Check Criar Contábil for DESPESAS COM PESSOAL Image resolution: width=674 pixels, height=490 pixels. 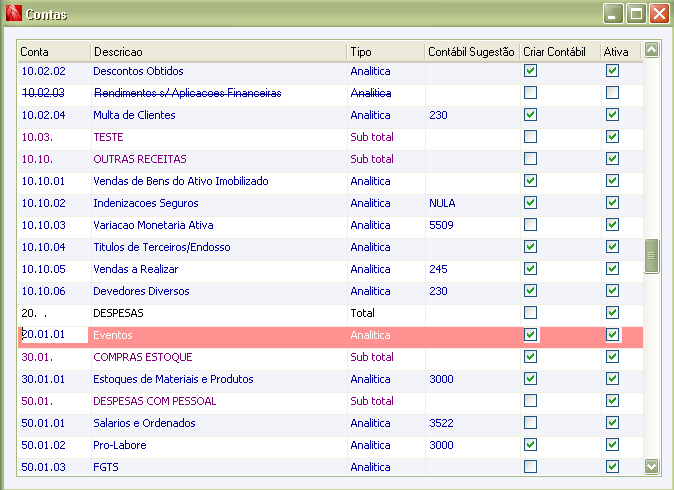[530, 401]
